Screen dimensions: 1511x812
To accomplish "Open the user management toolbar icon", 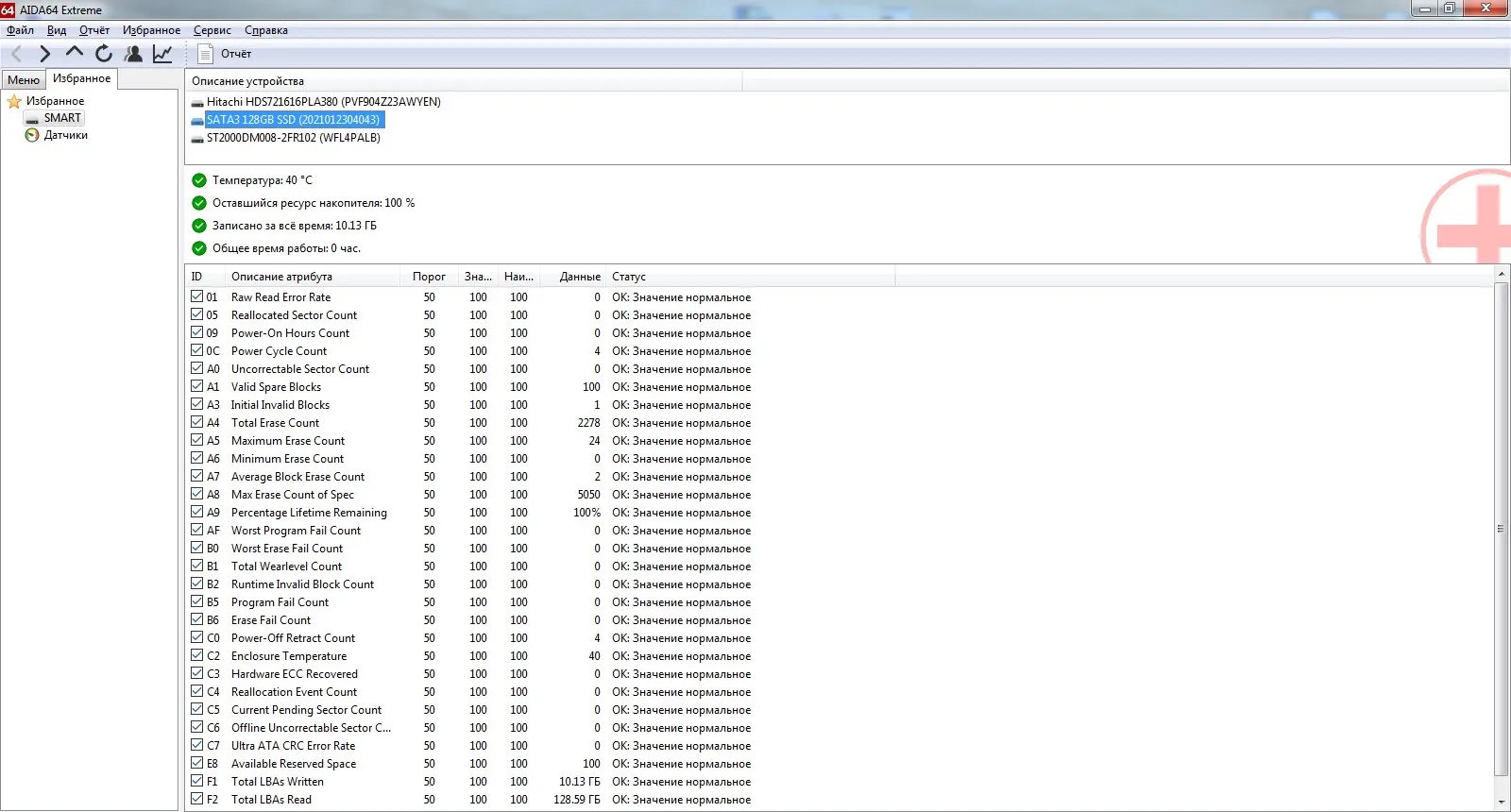I will (133, 54).
